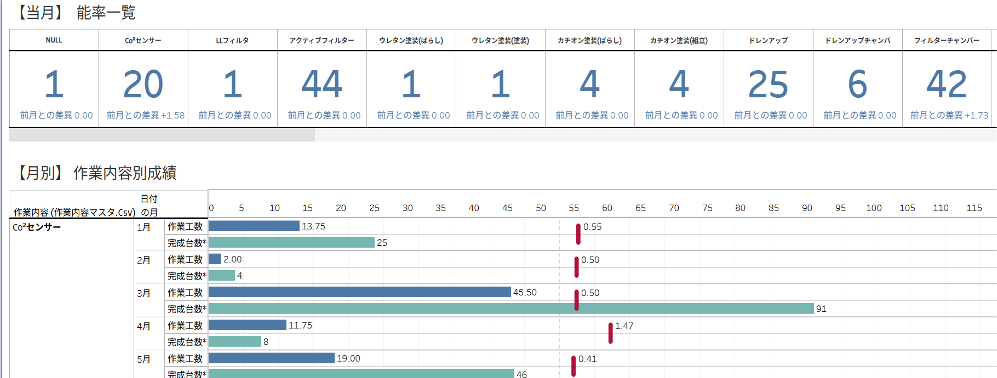
Task: Click the value 1 under LLフィルタ
Action: click(233, 84)
